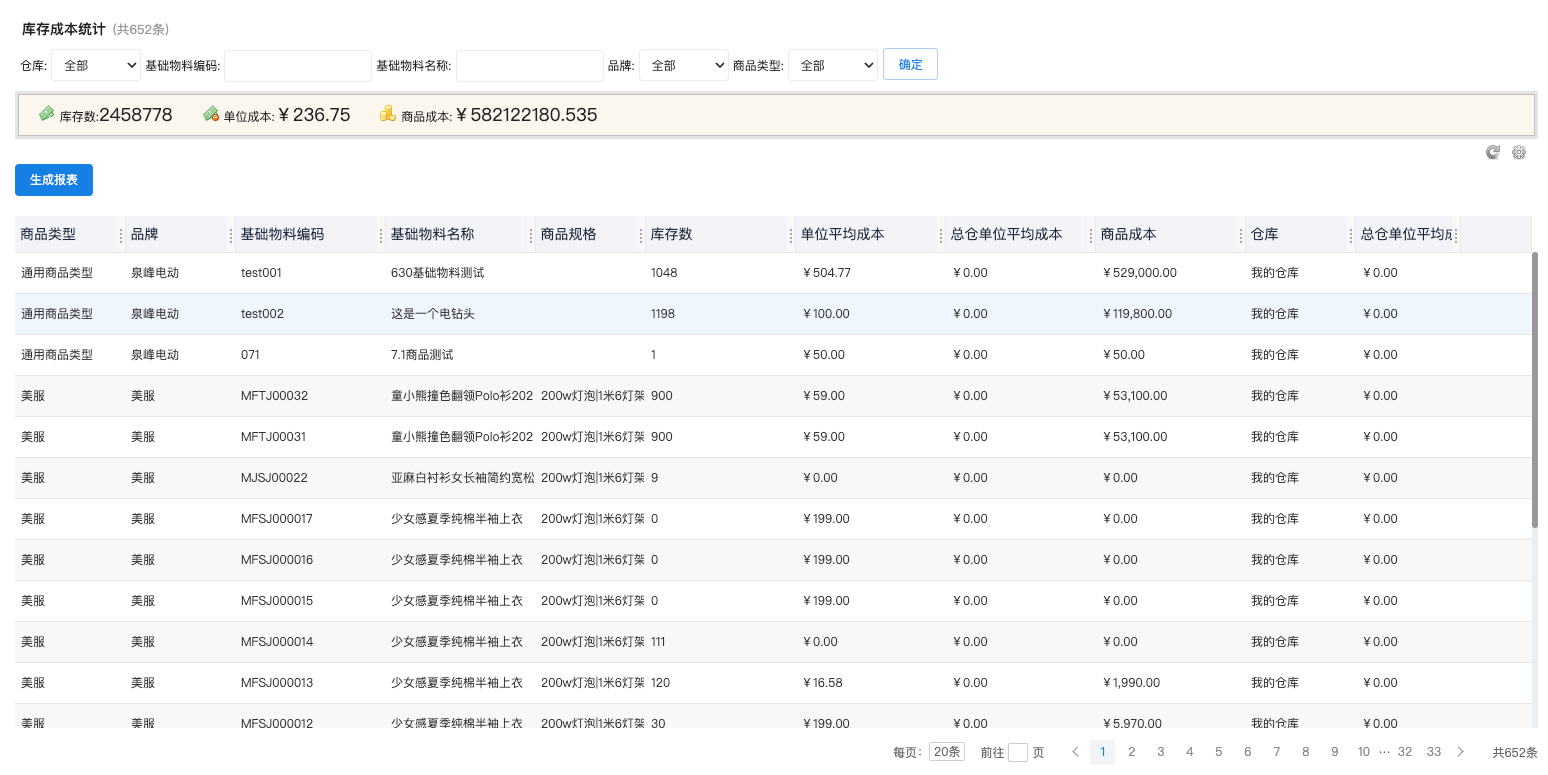Open the 商品类型 filter dropdown
The image size is (1548, 775).
(833, 65)
